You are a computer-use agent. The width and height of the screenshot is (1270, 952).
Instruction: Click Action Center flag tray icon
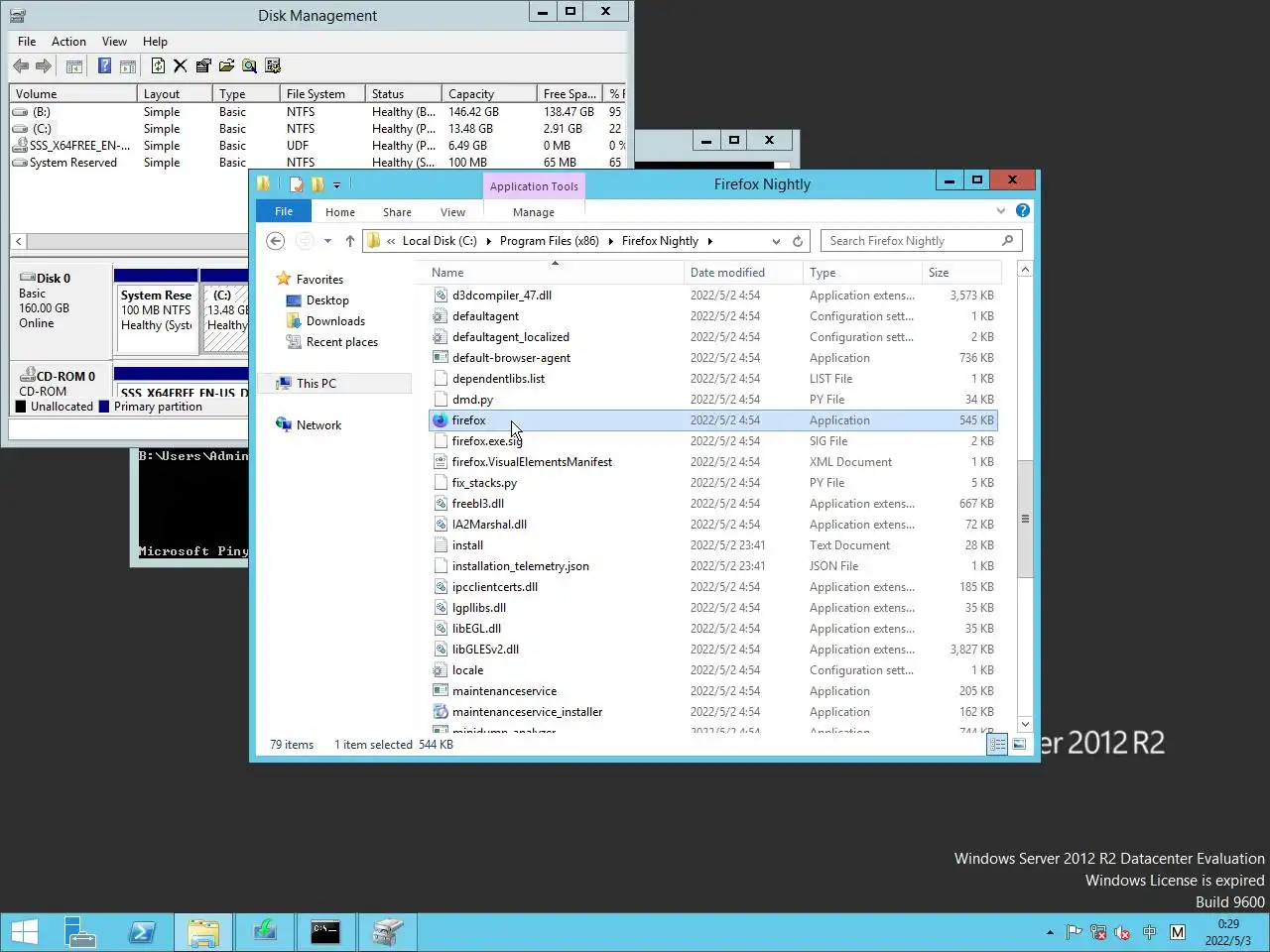tap(1073, 932)
